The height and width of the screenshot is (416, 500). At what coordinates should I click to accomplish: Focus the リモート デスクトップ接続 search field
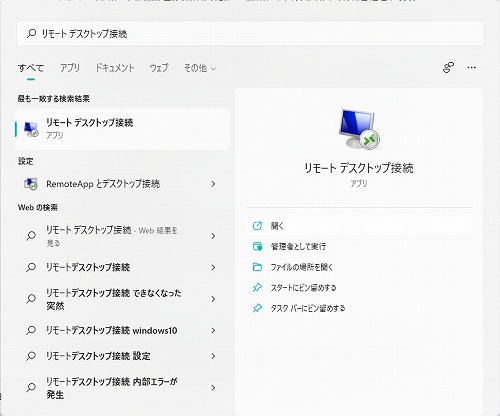click(x=250, y=34)
